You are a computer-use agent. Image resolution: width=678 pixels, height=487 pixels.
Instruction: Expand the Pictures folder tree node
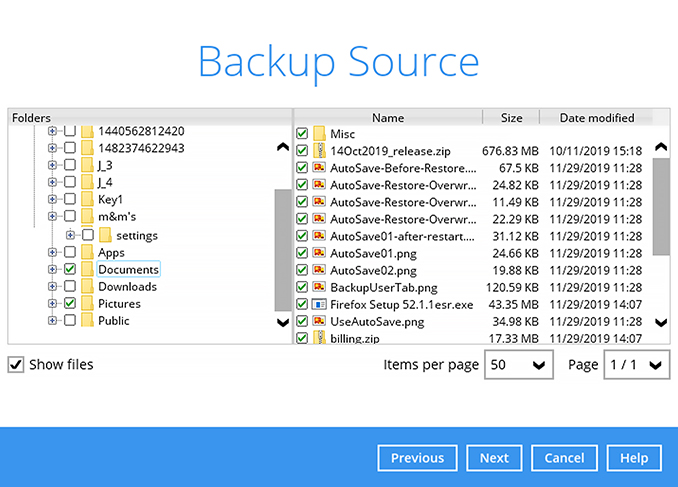[x=52, y=303]
